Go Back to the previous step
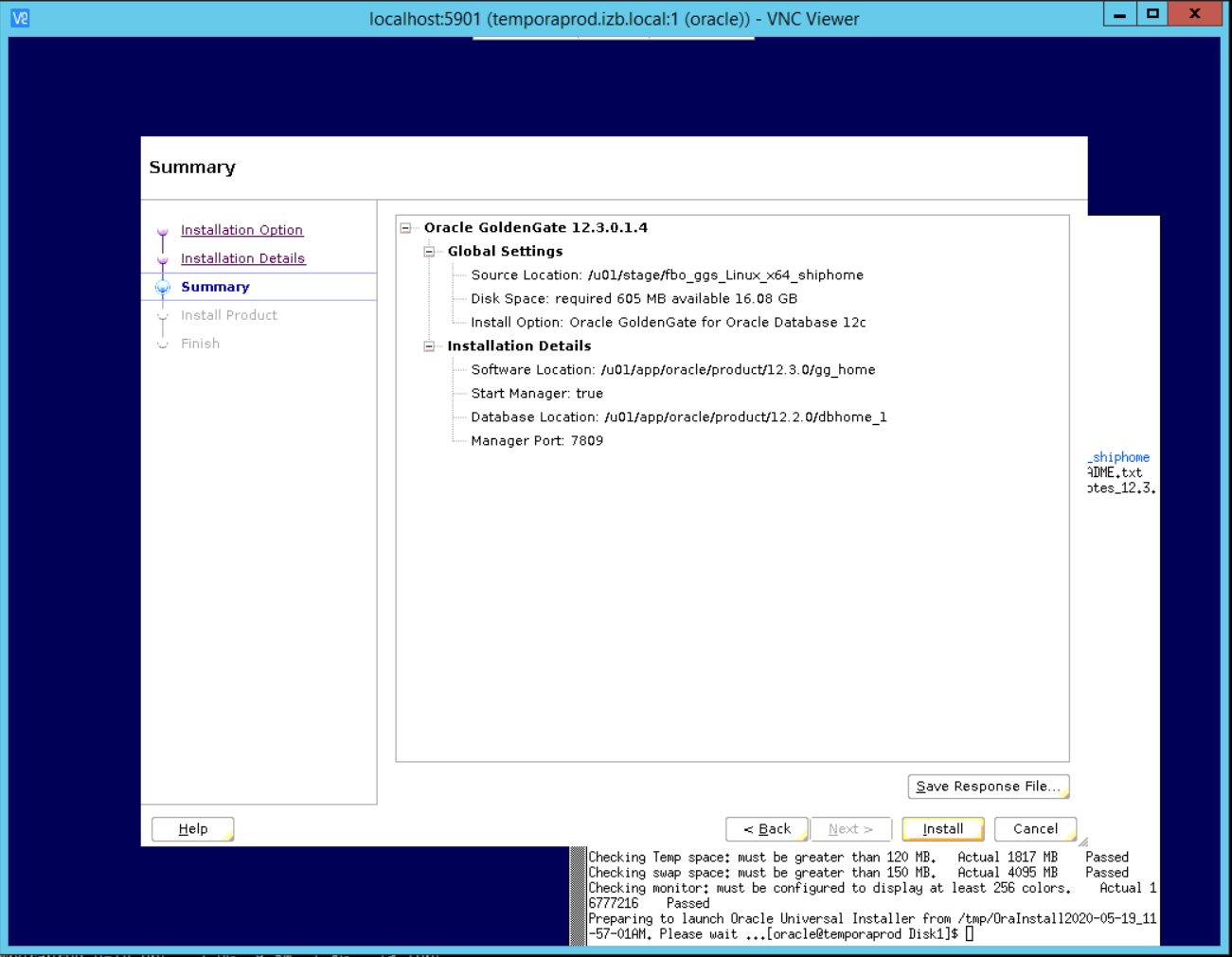Image resolution: width=1232 pixels, height=957 pixels. [767, 829]
